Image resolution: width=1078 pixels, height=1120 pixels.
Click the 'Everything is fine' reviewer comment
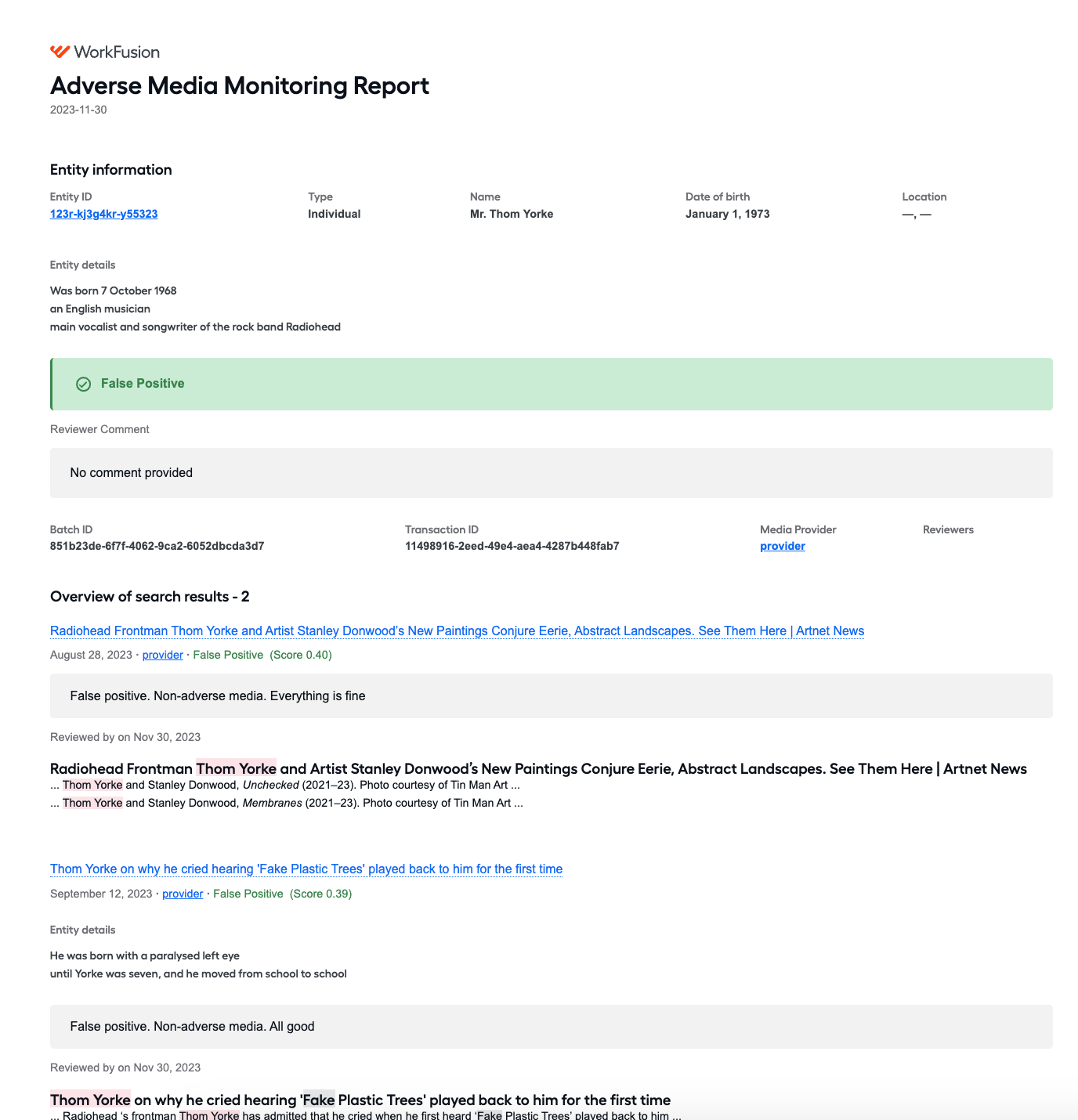coord(552,695)
